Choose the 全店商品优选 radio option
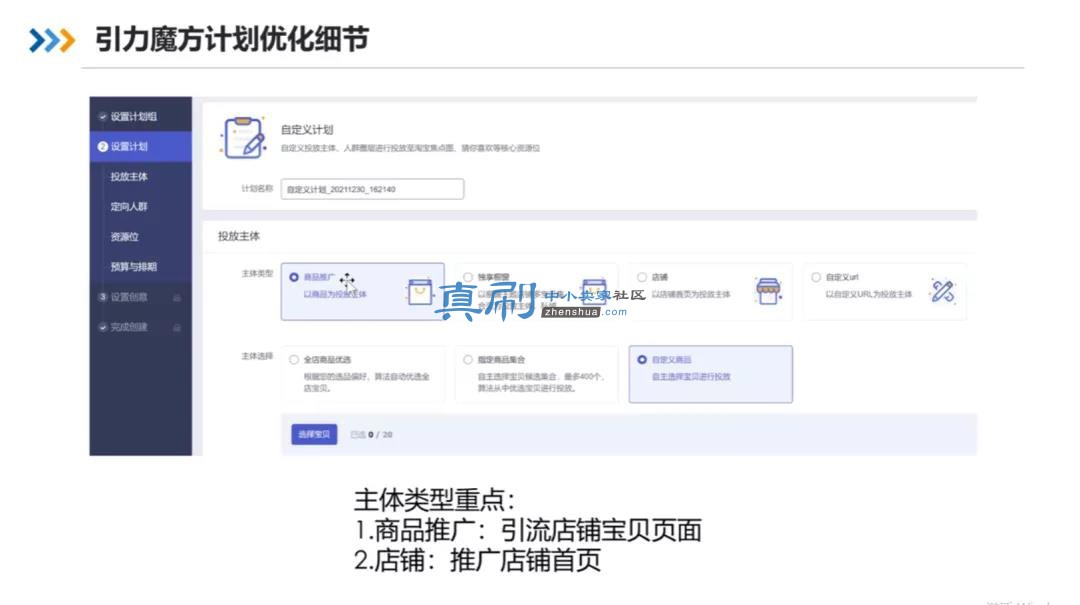The image size is (1080, 605). 294,360
